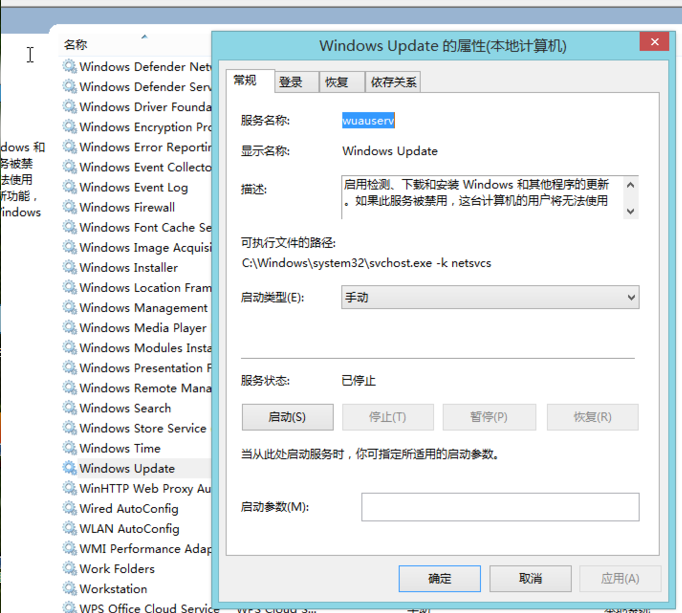Click gear icon beside Windows Presentation Foundation

(x=69, y=368)
